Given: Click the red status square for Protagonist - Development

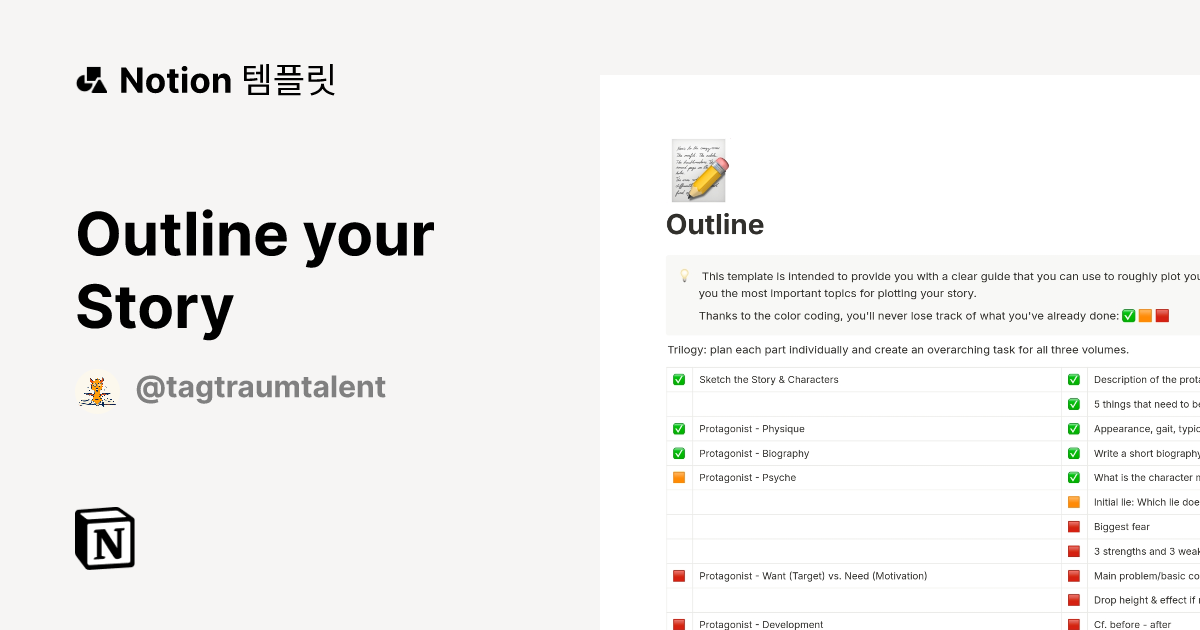Looking at the screenshot, I should (678, 624).
